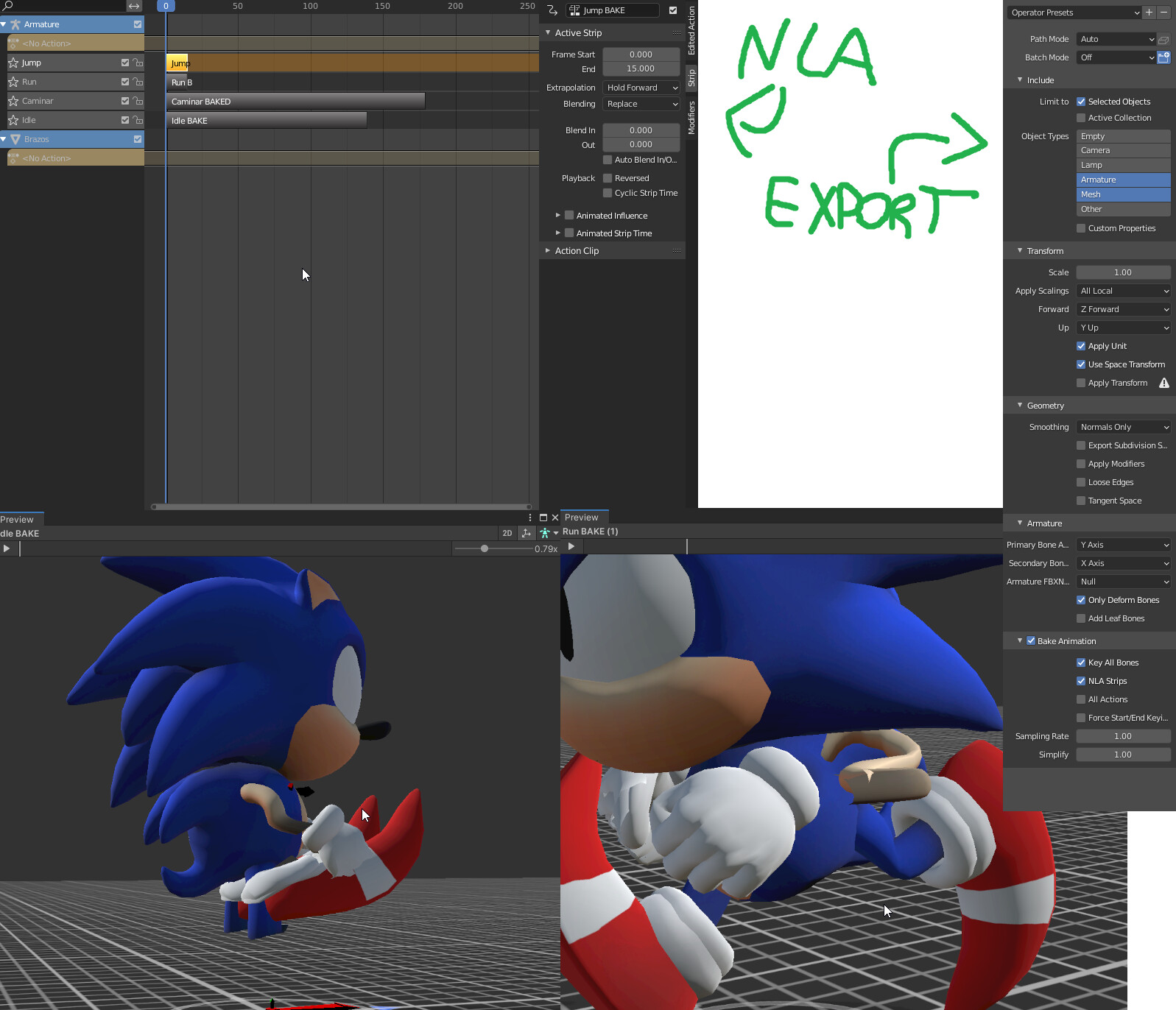Toggle the Jump BAKE strip enable checkbox
This screenshot has width=1176, height=1010.
[x=673, y=10]
